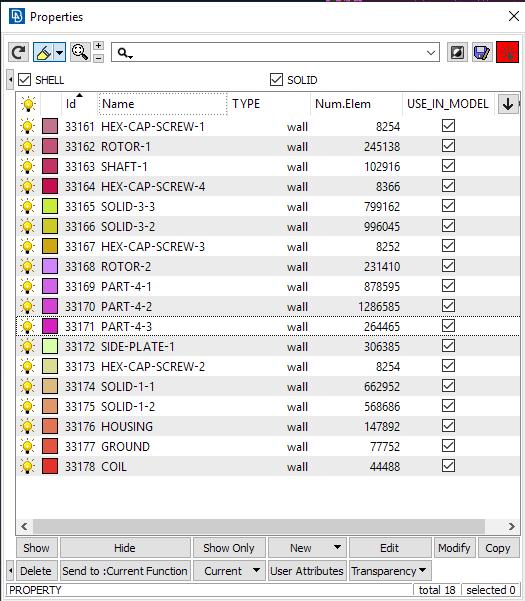The image size is (525, 601).
Task: Click the red pick-from-screen icon
Action: 507,52
